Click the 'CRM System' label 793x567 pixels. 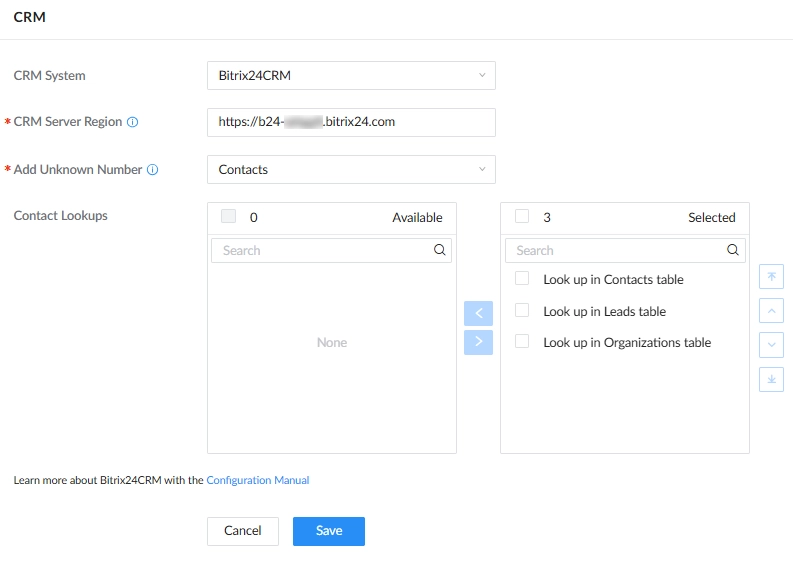point(50,75)
